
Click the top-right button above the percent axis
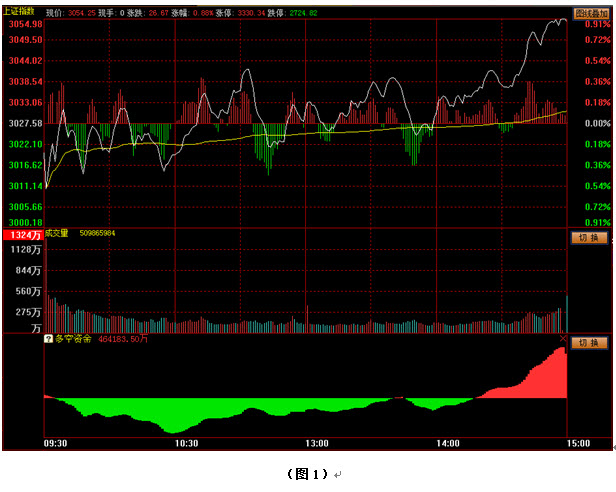point(589,13)
